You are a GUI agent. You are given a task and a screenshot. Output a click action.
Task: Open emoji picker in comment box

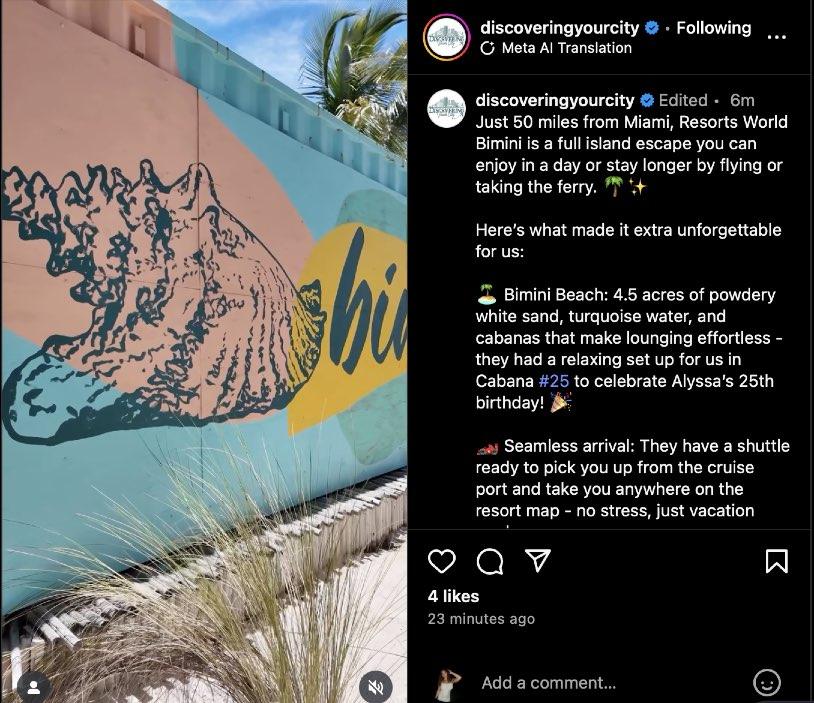coord(767,682)
